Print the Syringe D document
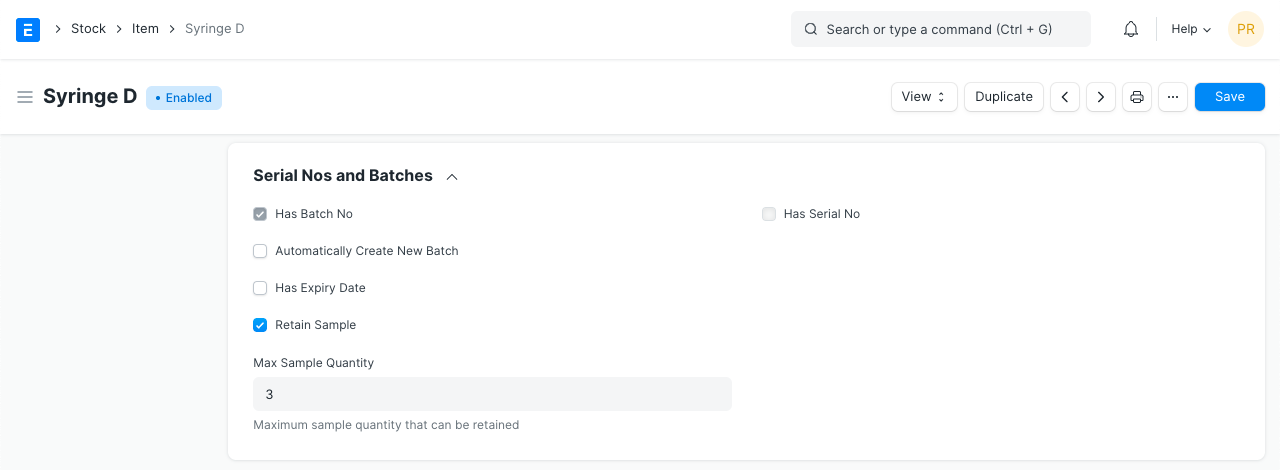Screen dimensions: 1280x470 coord(1137,97)
